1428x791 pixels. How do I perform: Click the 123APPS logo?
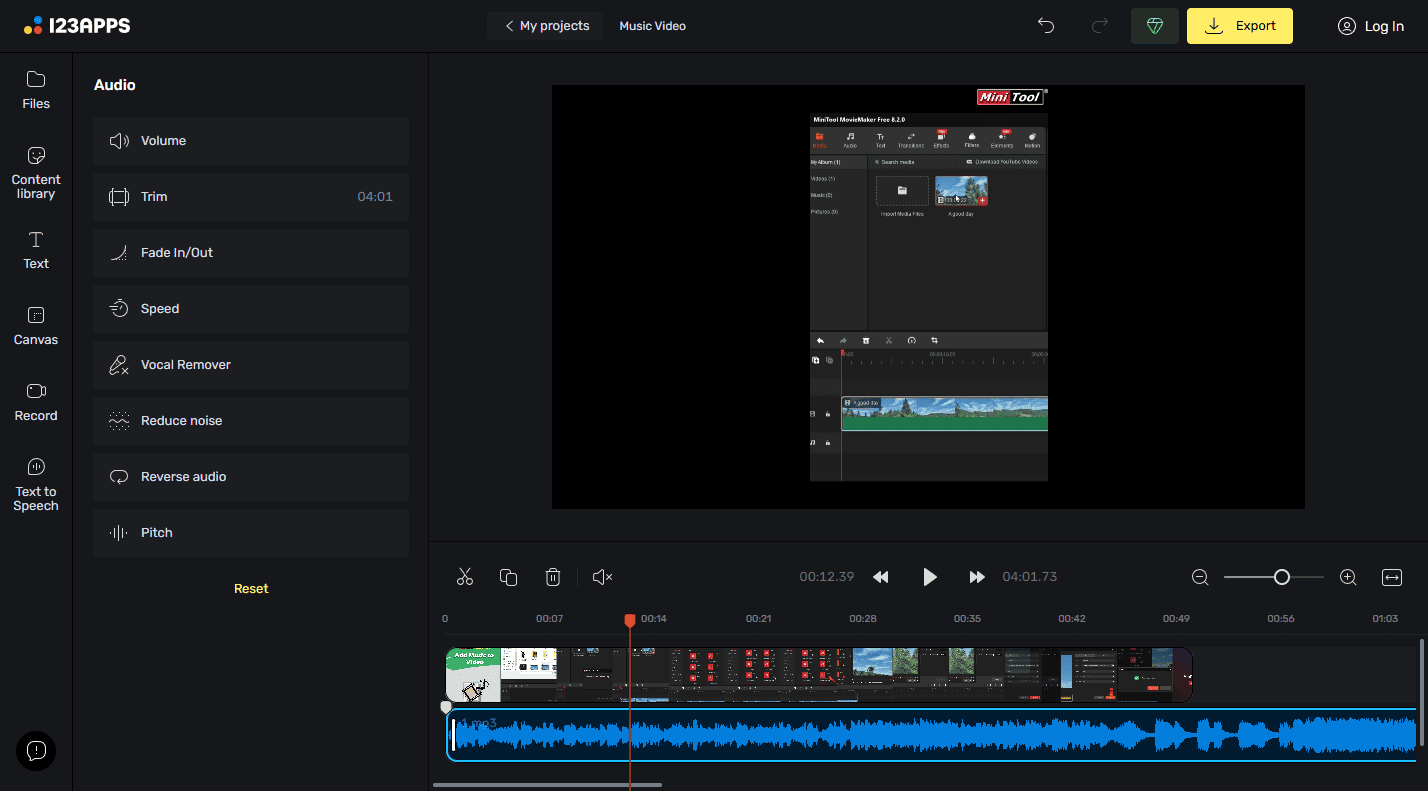click(x=77, y=26)
